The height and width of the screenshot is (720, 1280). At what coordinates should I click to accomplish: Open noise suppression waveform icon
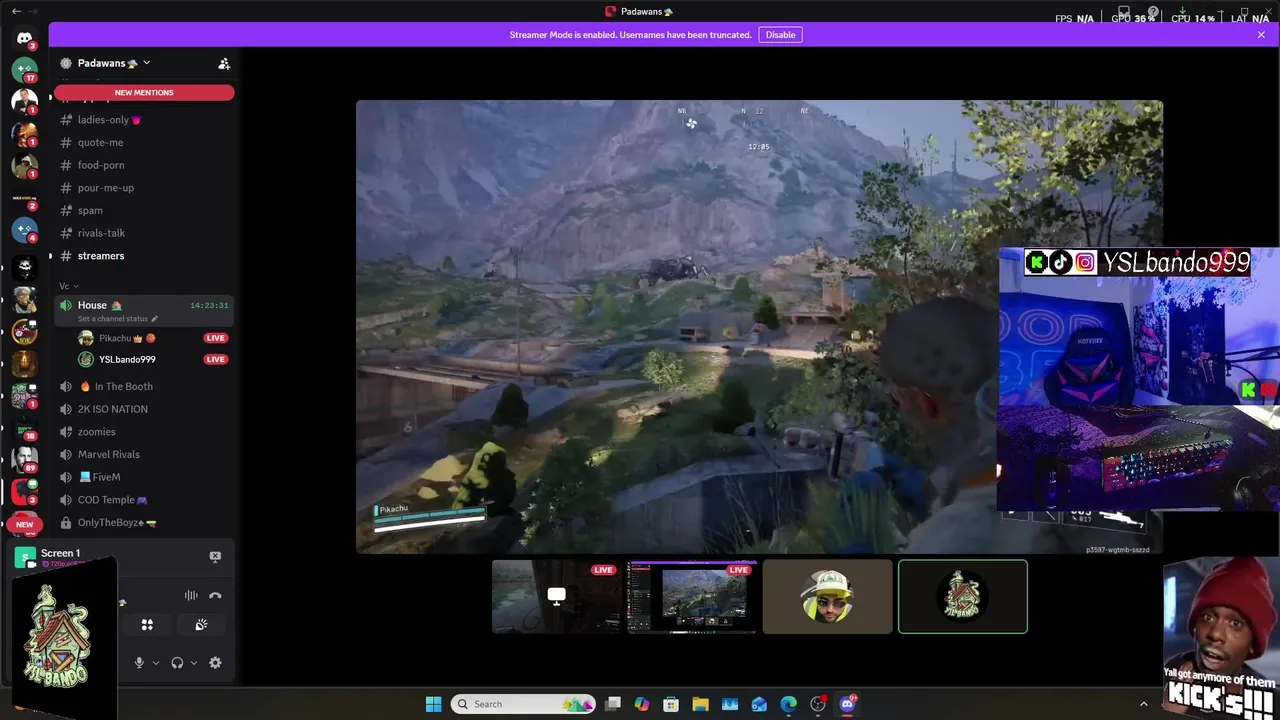click(190, 595)
